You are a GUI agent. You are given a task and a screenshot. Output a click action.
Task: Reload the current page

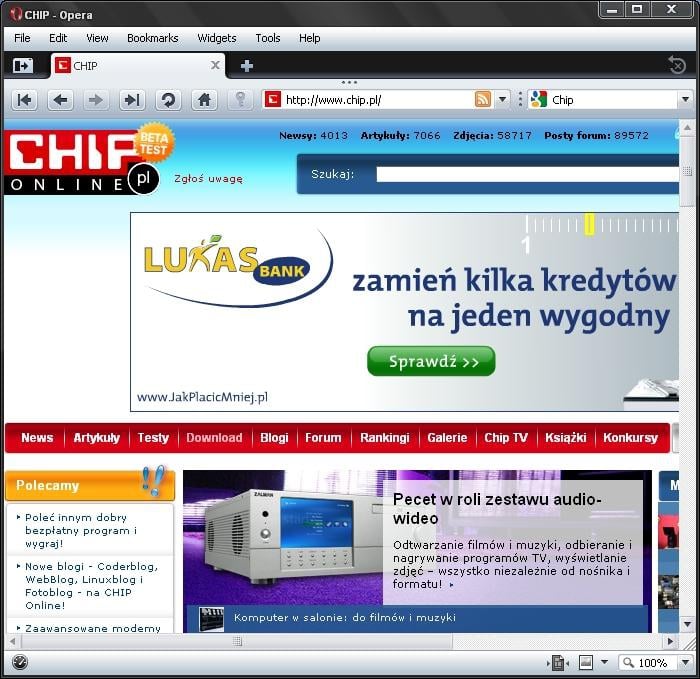point(168,100)
